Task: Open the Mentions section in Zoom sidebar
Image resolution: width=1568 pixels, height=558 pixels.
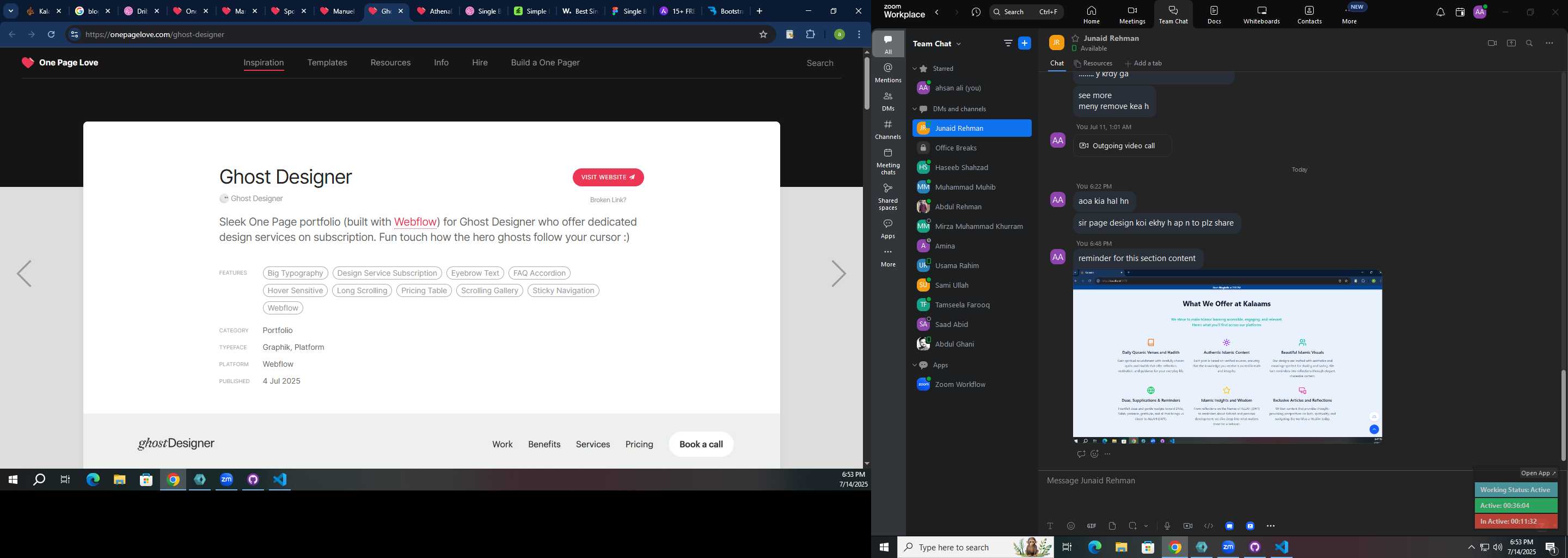Action: pos(888,73)
